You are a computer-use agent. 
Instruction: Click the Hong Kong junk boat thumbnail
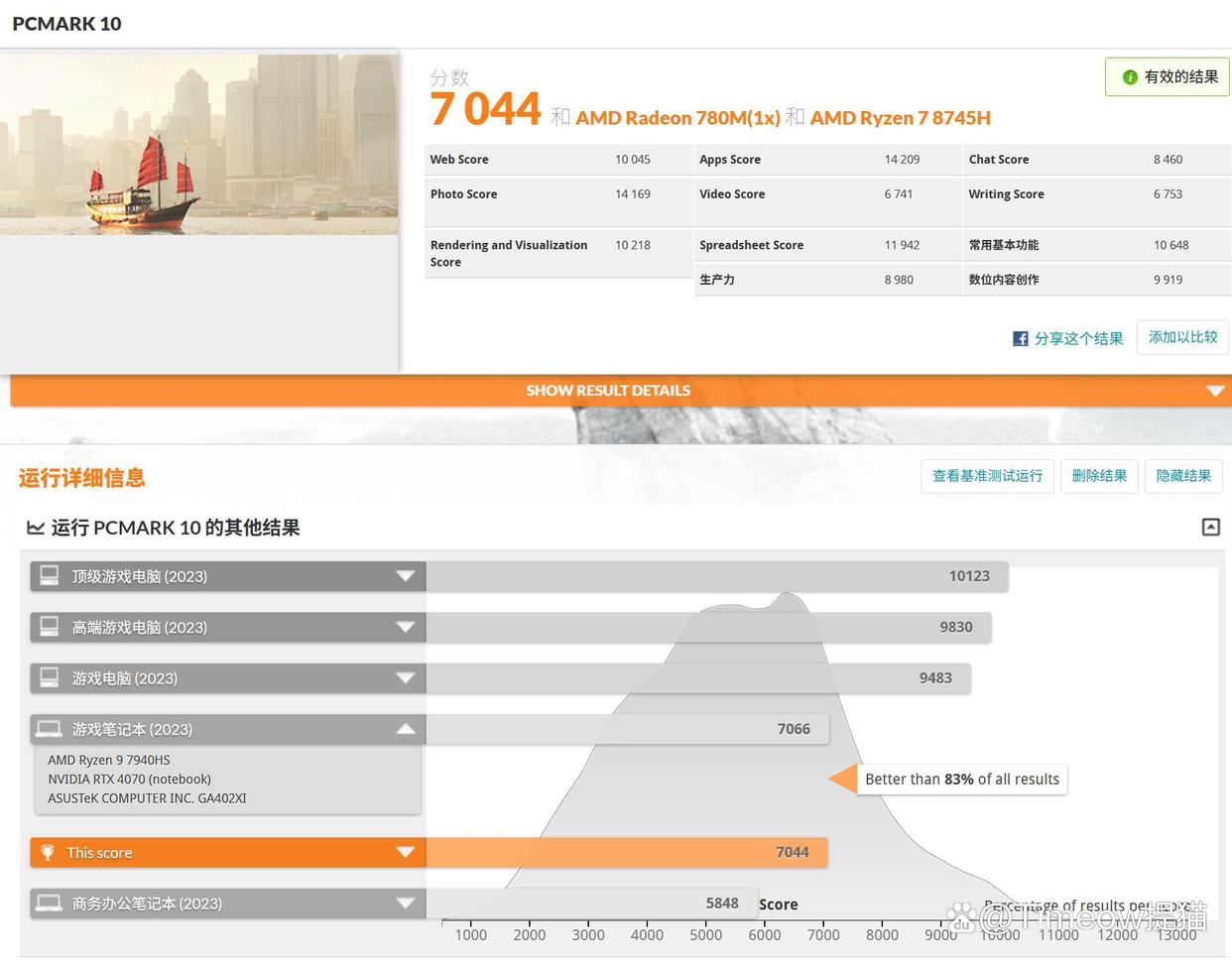[199, 144]
